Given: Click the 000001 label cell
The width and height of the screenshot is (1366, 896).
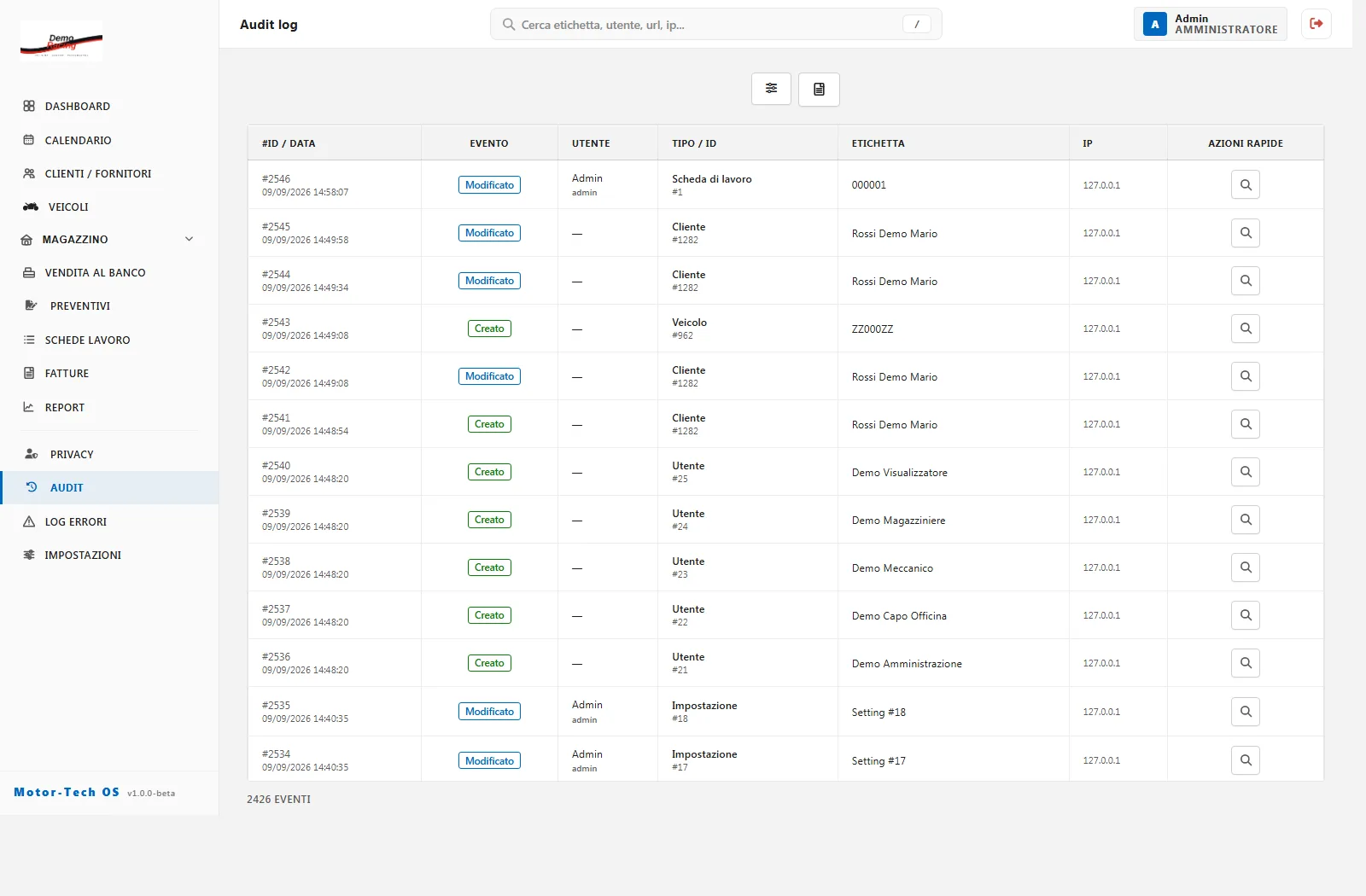Looking at the screenshot, I should (x=953, y=185).
